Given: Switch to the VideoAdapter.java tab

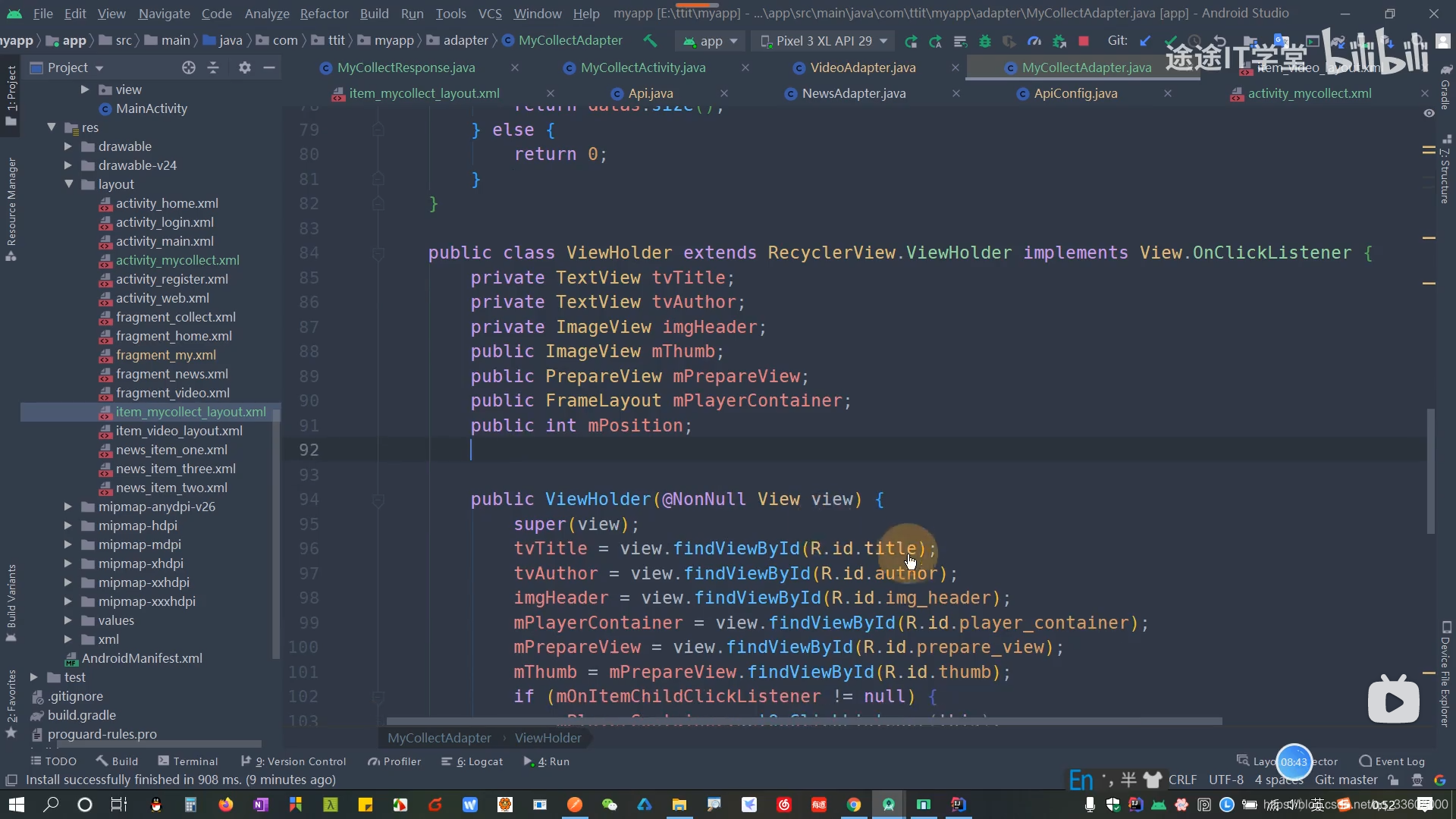Looking at the screenshot, I should [862, 67].
